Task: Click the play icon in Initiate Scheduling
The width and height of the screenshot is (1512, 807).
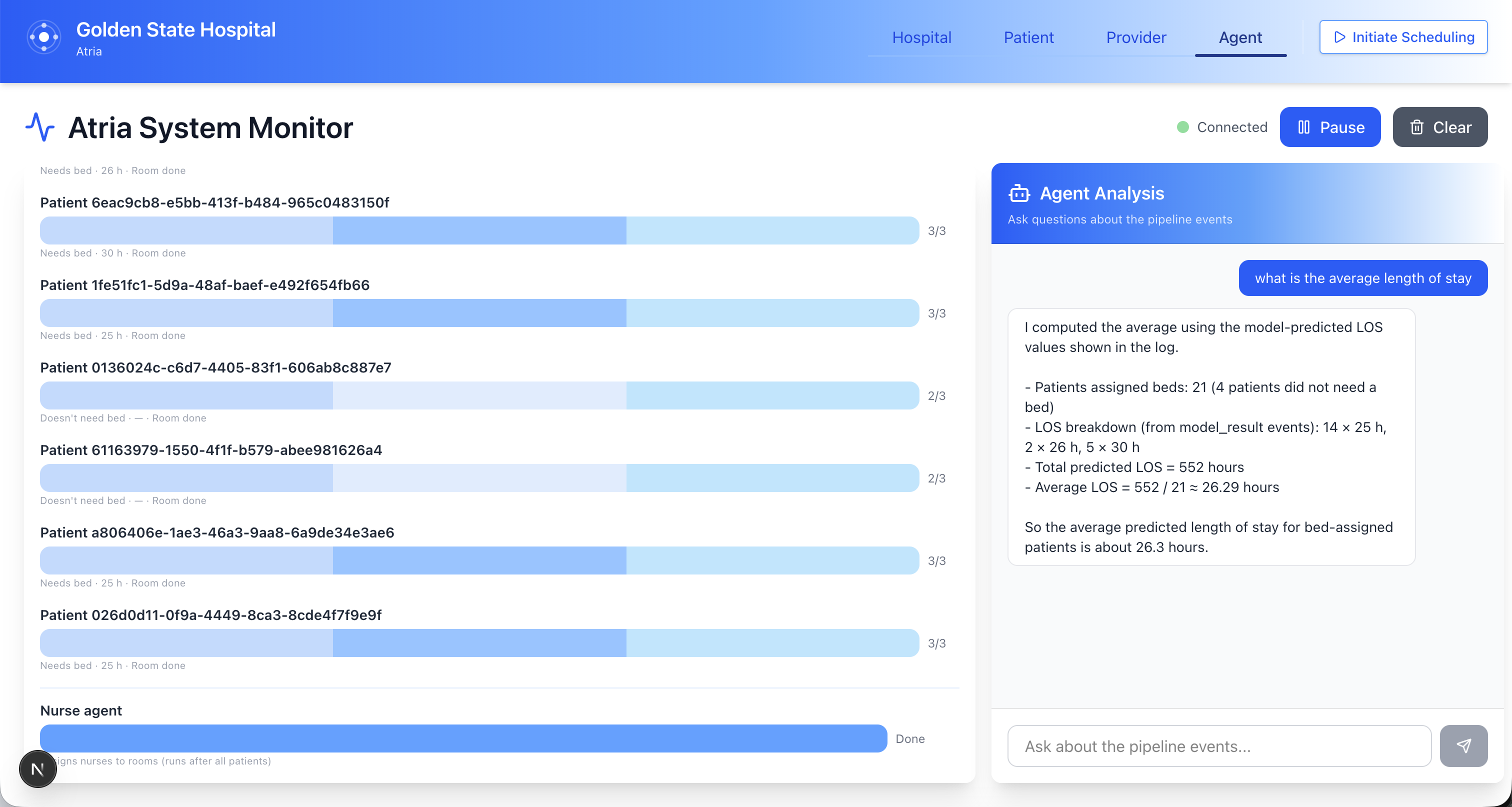Action: pos(1339,37)
